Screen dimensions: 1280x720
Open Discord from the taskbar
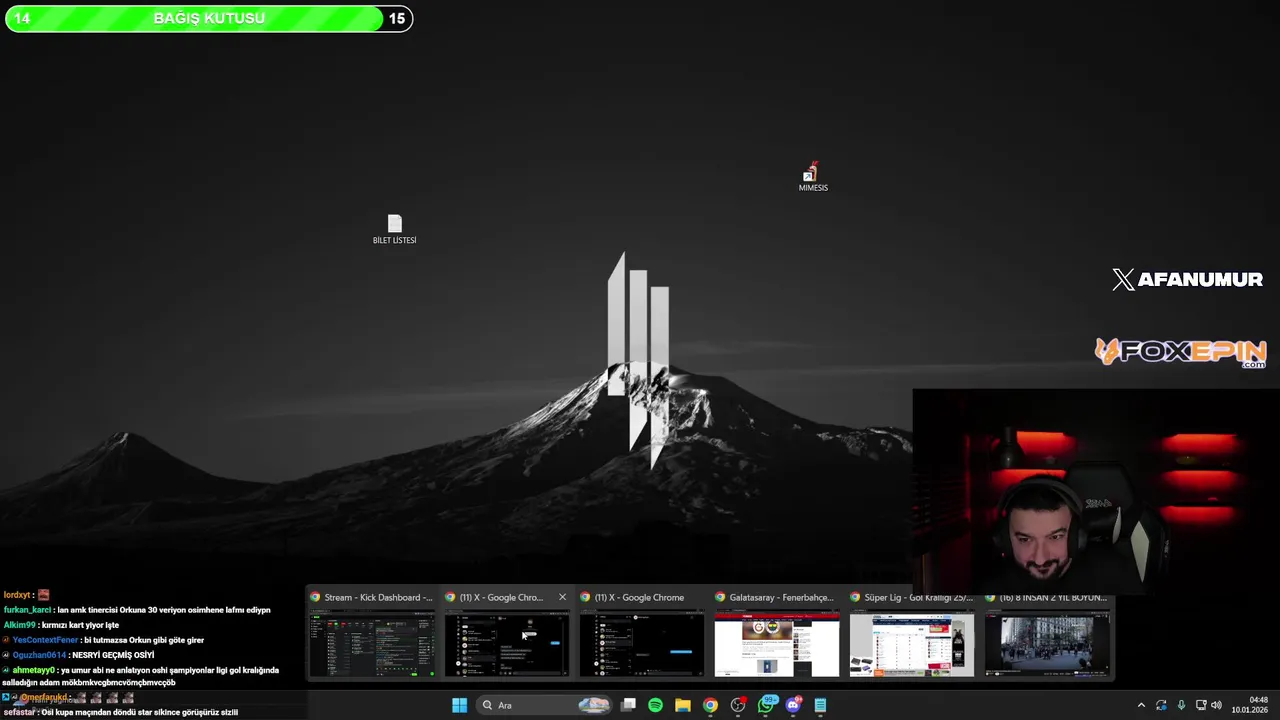[793, 705]
